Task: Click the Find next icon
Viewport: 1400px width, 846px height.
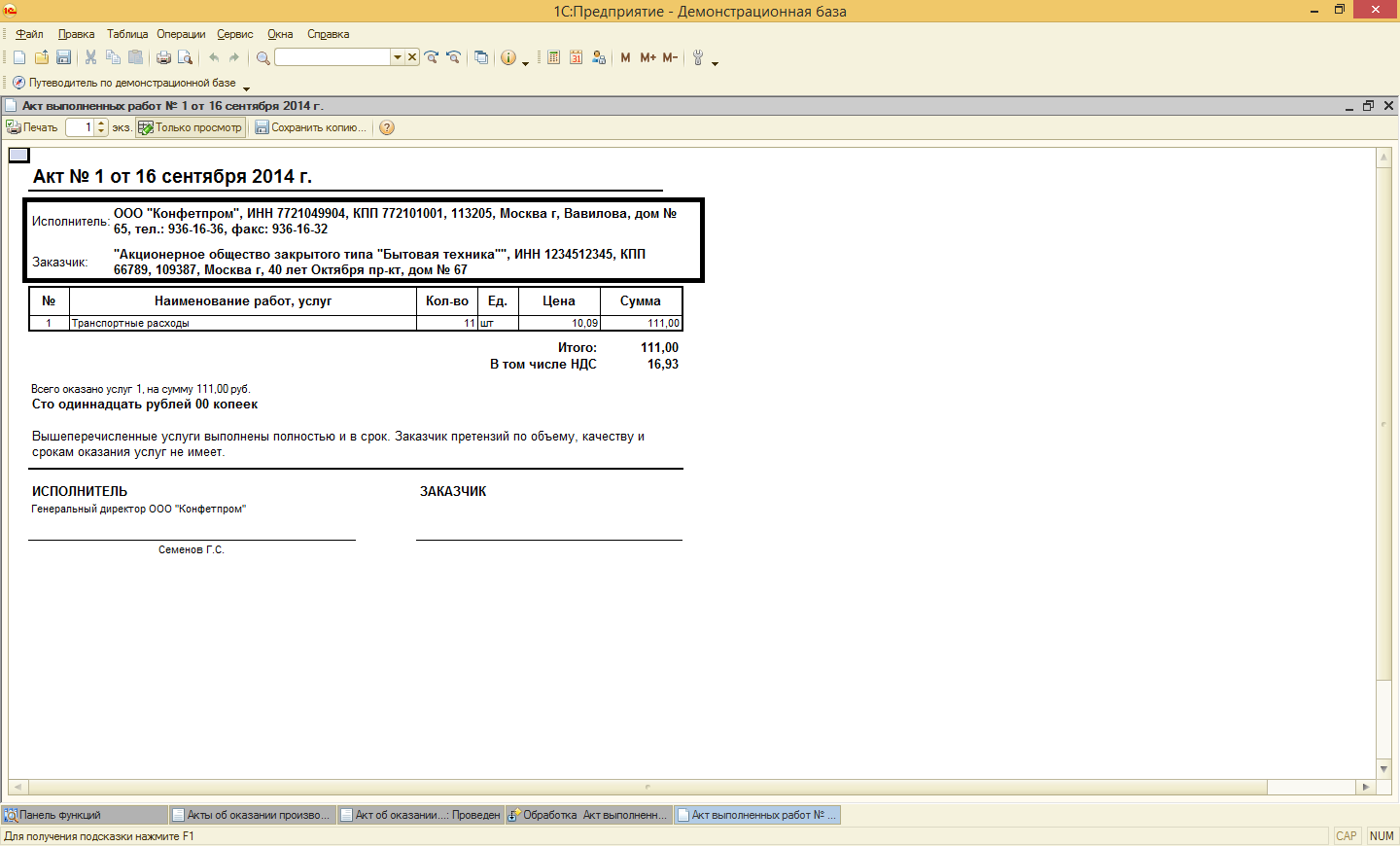Action: point(432,57)
